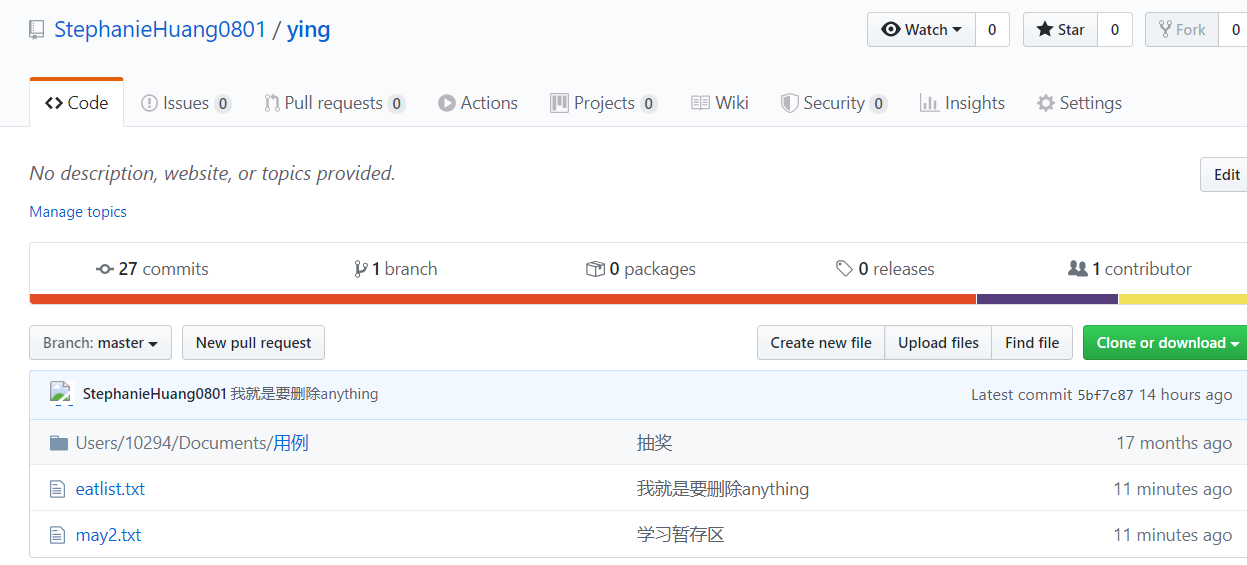Viewport: 1247px width, 565px height.
Task: Click New pull request button
Action: coord(253,342)
